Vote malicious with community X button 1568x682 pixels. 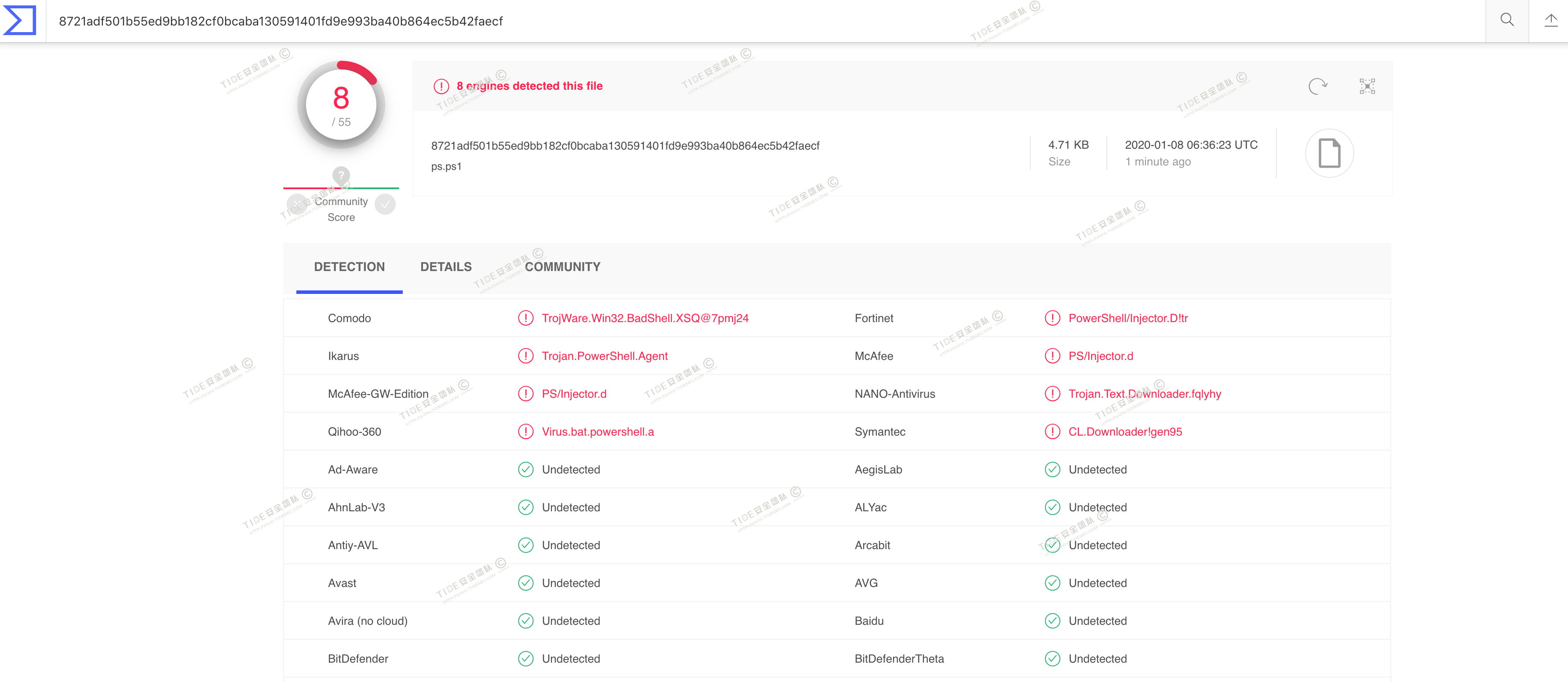tap(297, 204)
